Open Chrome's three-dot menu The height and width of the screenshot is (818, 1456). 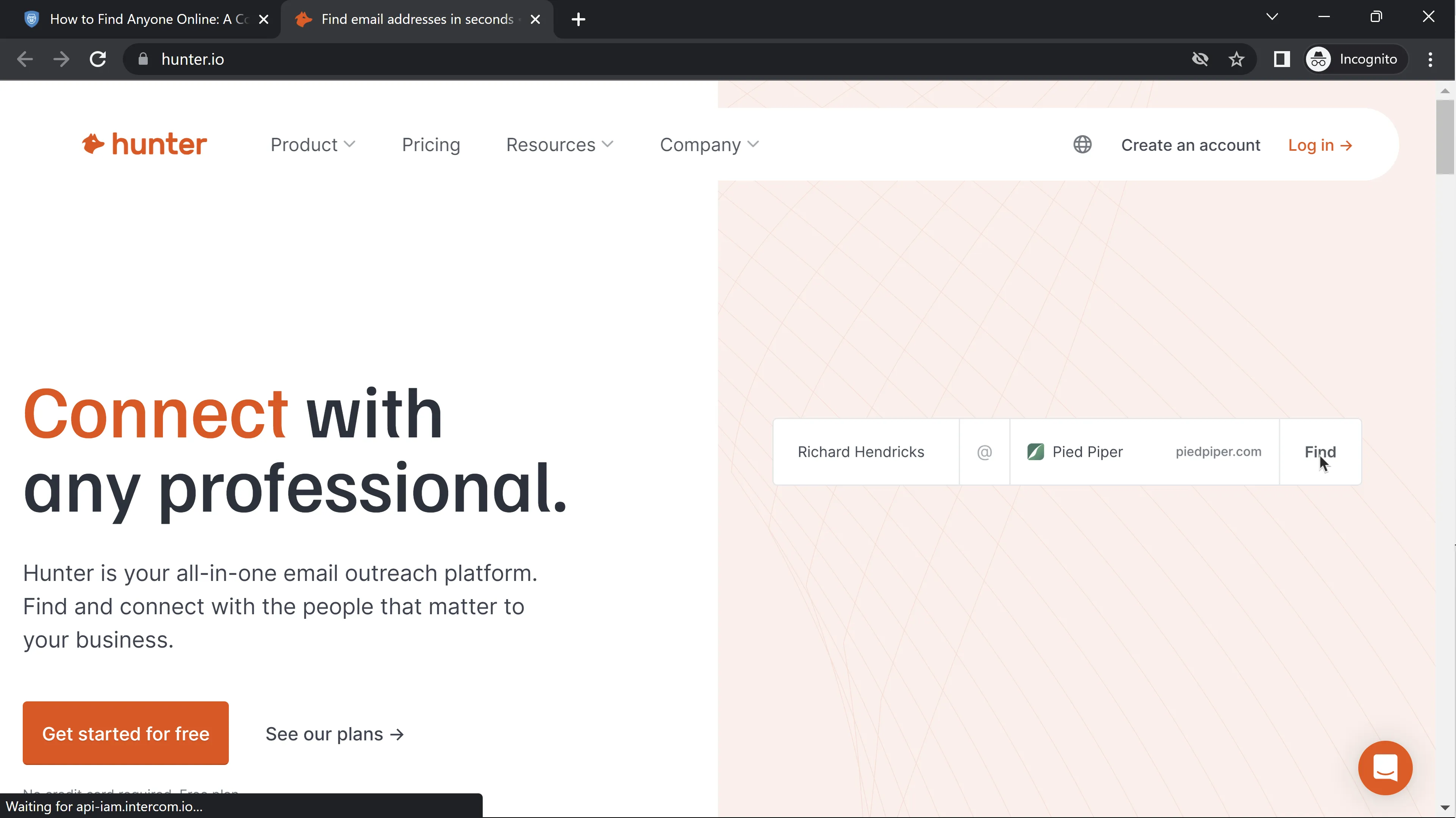(1430, 59)
